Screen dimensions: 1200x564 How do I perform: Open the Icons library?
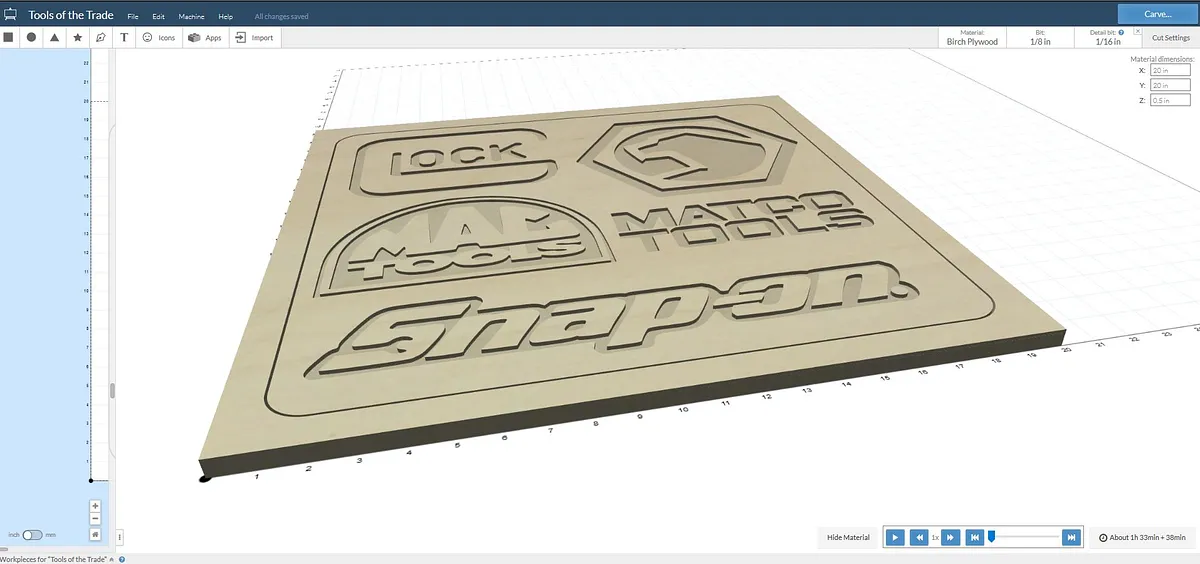pyautogui.click(x=158, y=37)
